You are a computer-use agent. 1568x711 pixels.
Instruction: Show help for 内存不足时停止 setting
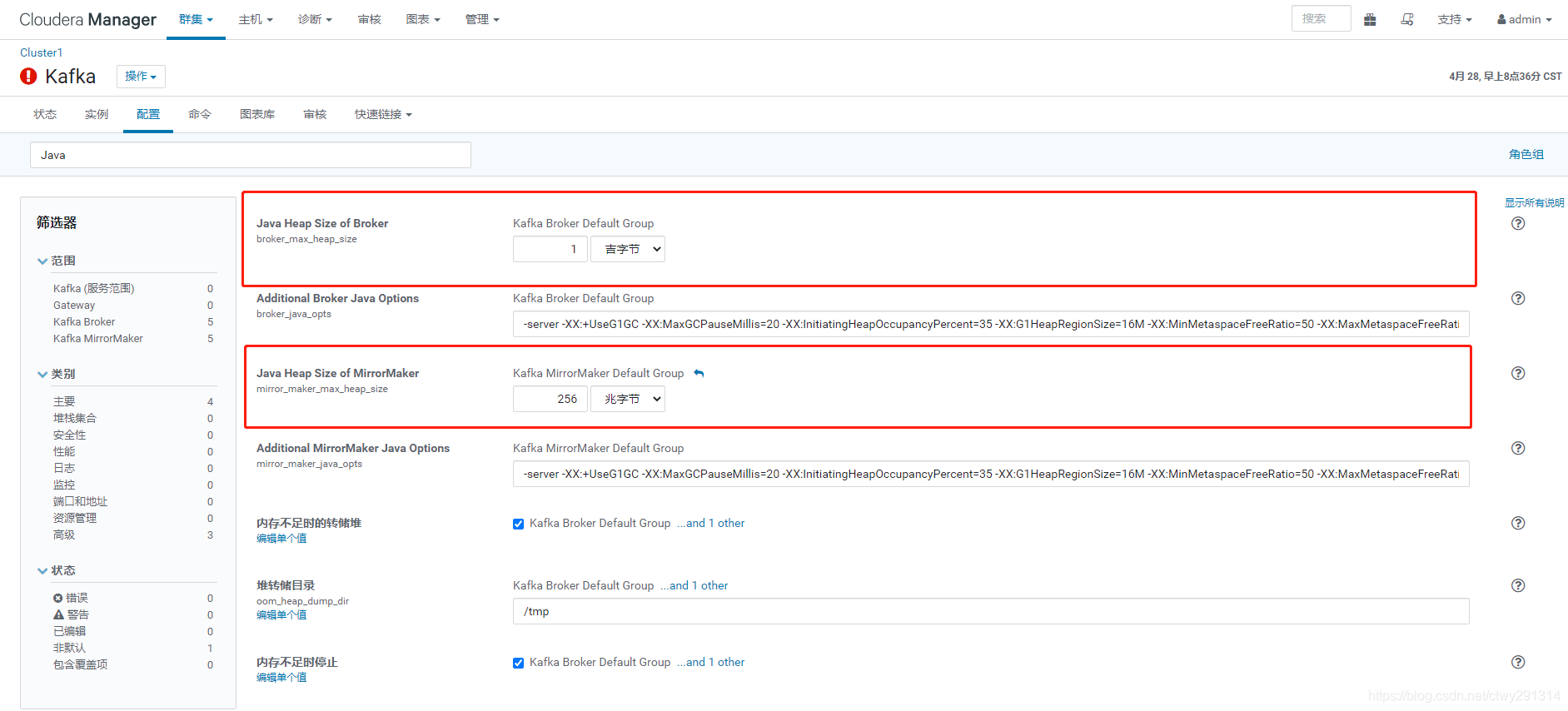(x=1518, y=662)
